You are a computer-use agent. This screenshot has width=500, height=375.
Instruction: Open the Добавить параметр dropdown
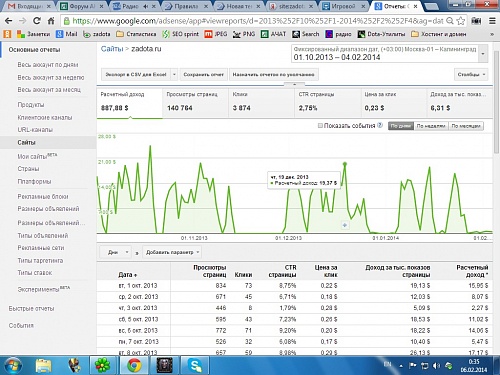click(x=172, y=252)
